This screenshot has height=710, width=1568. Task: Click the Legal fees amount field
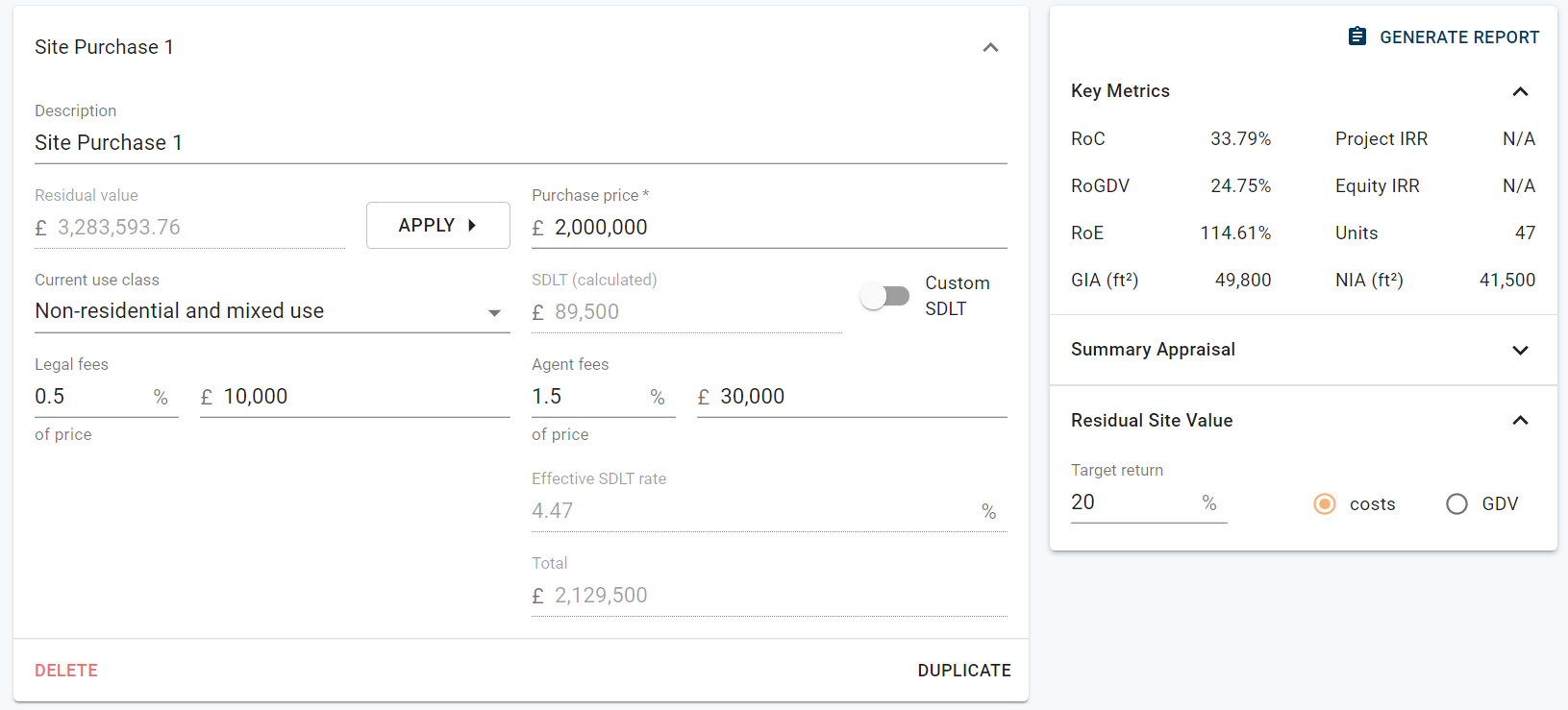(363, 397)
